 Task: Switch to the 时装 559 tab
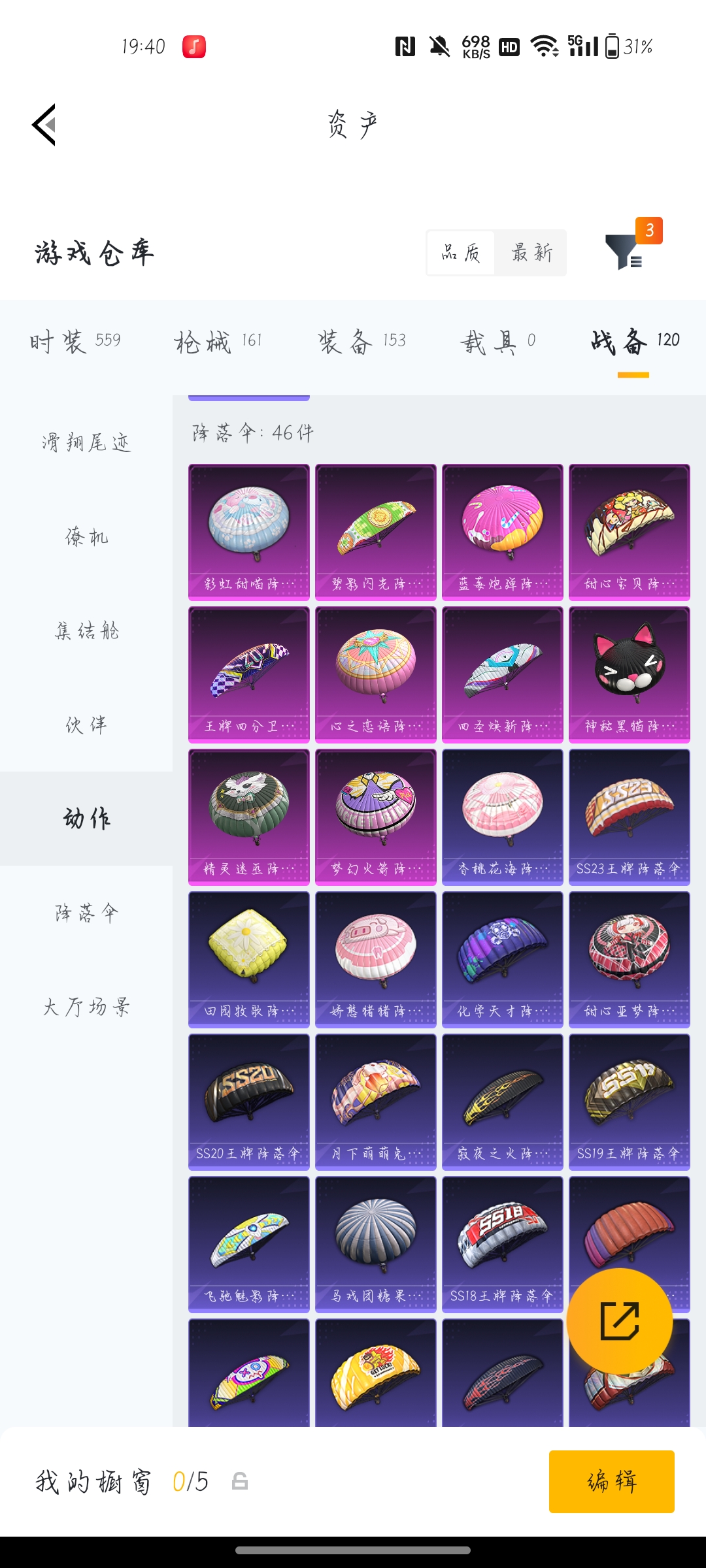[75, 341]
